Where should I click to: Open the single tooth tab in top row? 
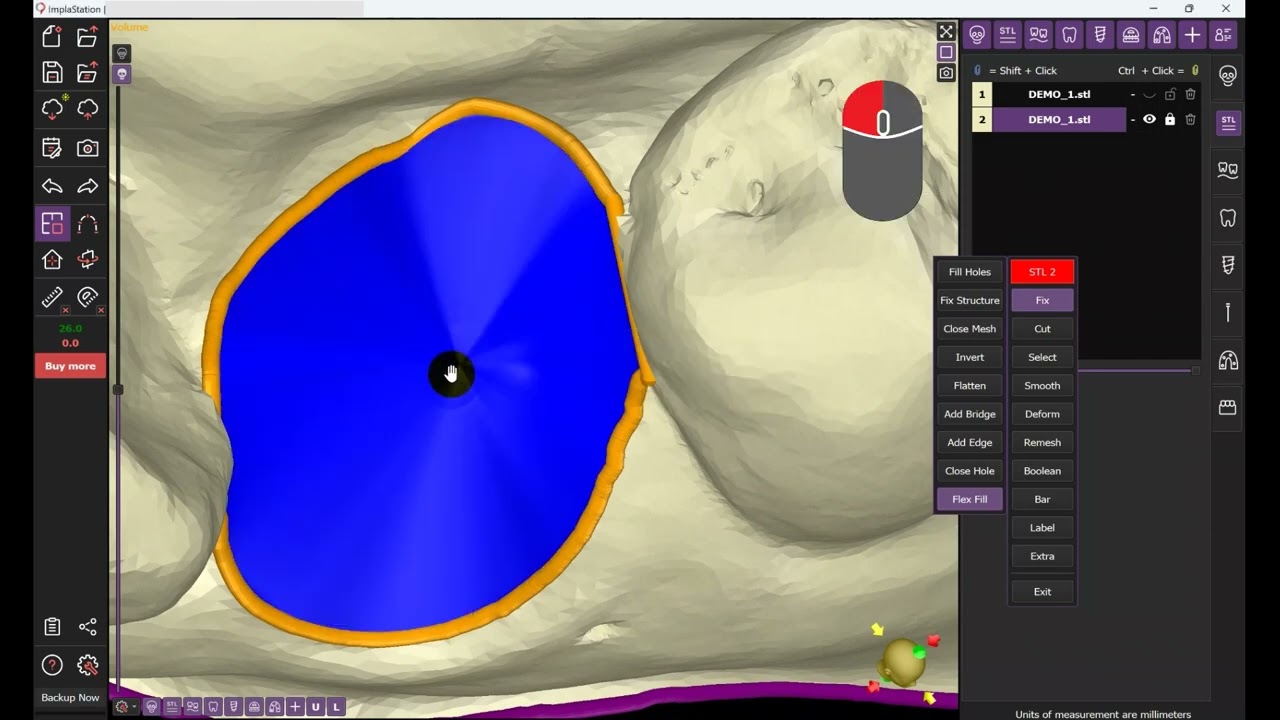tap(1069, 35)
